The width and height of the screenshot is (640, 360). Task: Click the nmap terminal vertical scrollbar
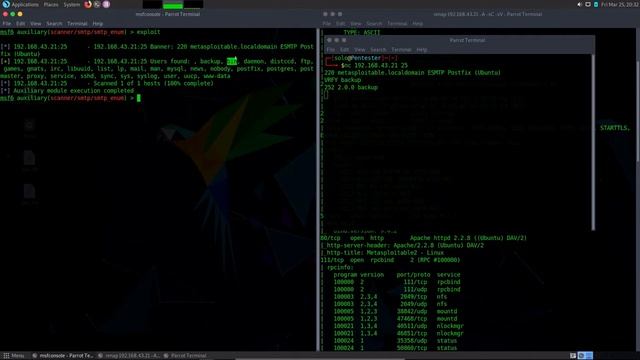click(638, 110)
